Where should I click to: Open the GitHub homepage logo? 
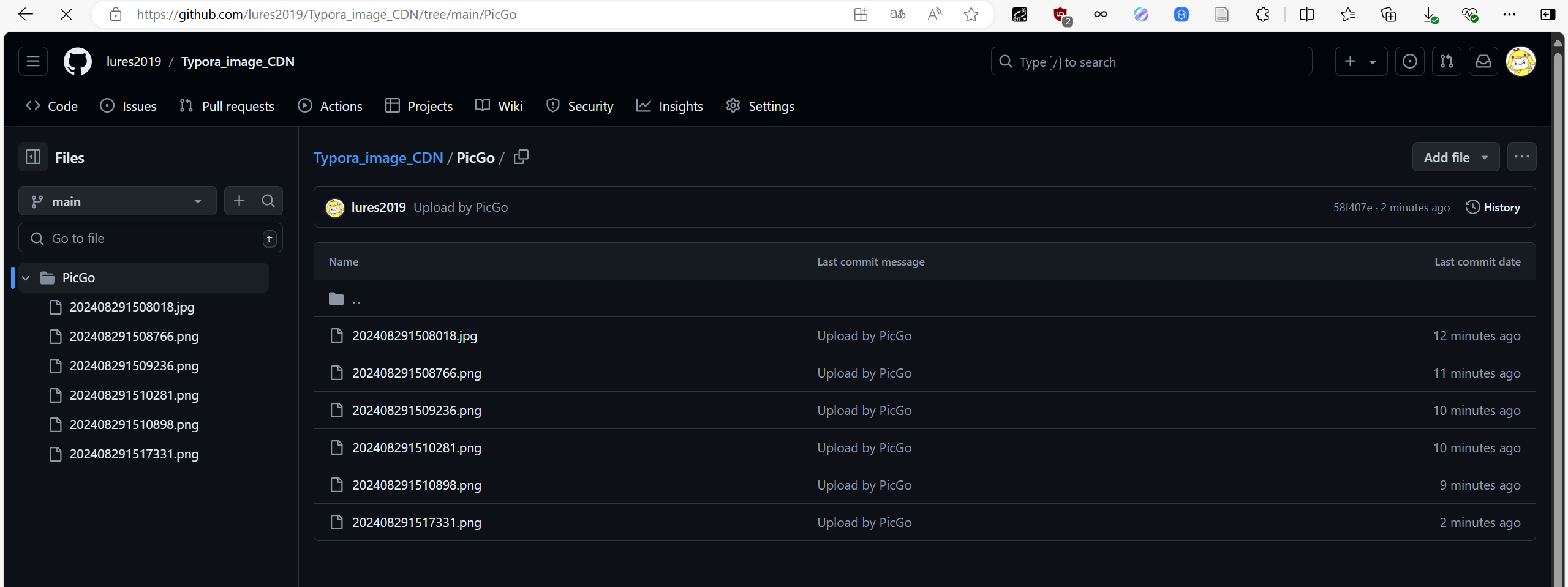point(78,62)
